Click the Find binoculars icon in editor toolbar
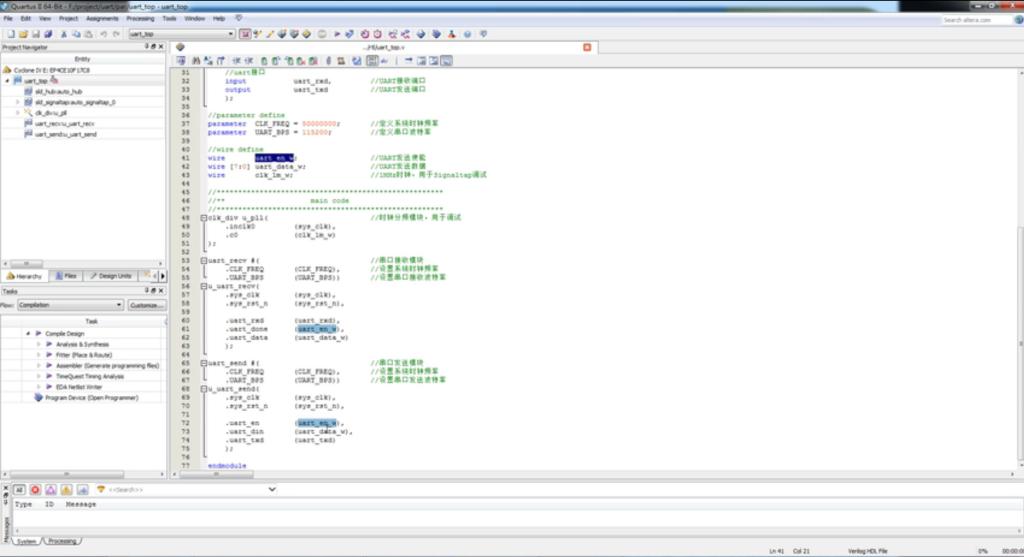Image resolution: width=1024 pixels, height=557 pixels. [182, 61]
